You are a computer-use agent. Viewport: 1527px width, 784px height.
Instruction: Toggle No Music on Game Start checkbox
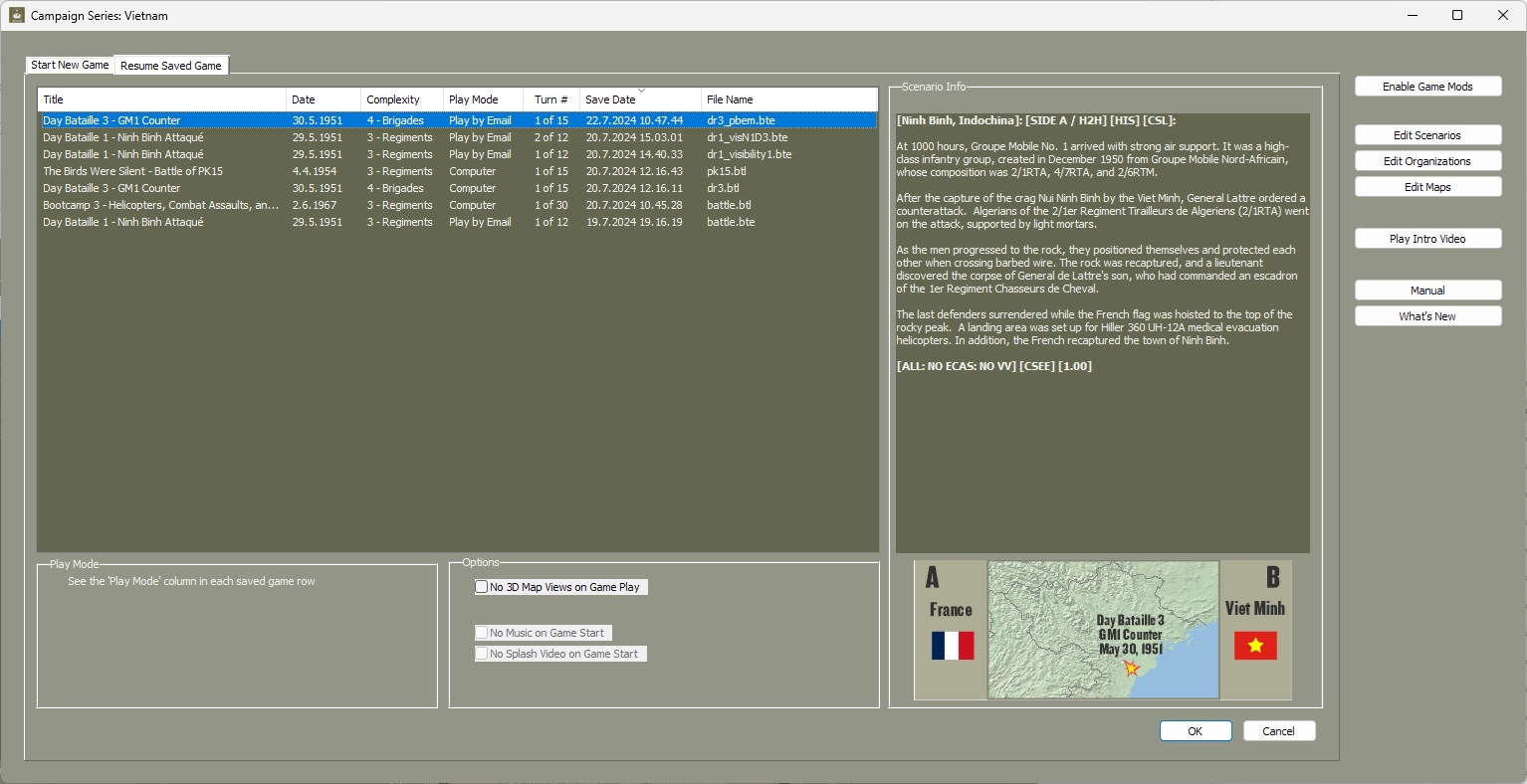pos(482,633)
